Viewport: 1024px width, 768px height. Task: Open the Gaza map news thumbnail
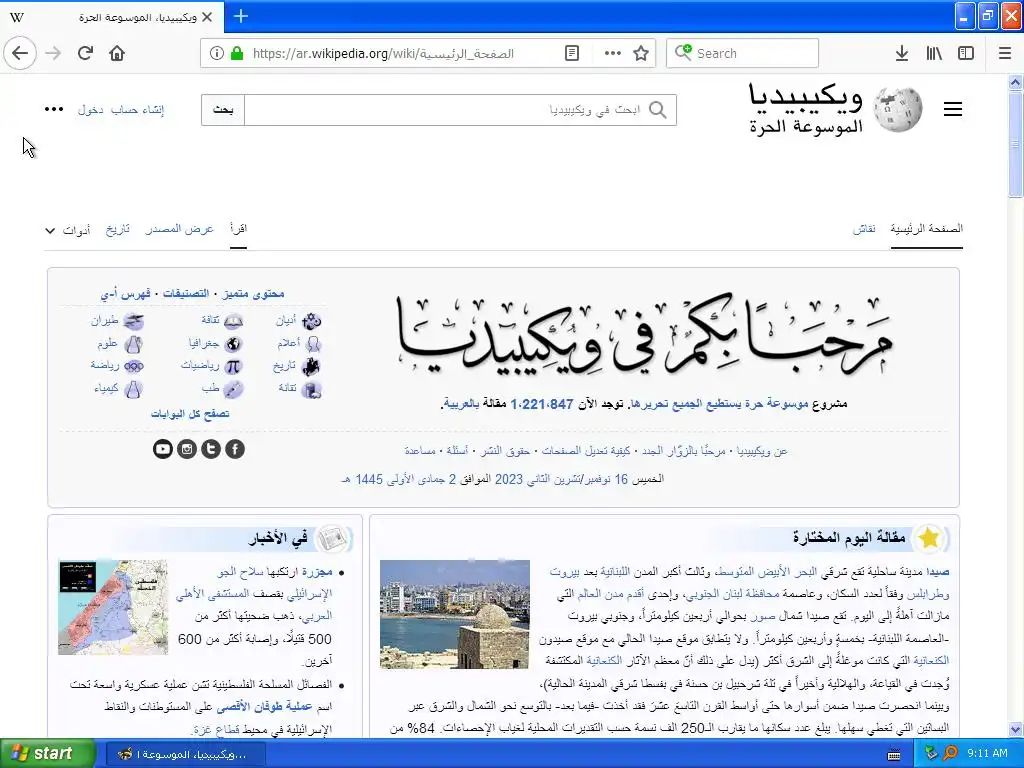113,607
